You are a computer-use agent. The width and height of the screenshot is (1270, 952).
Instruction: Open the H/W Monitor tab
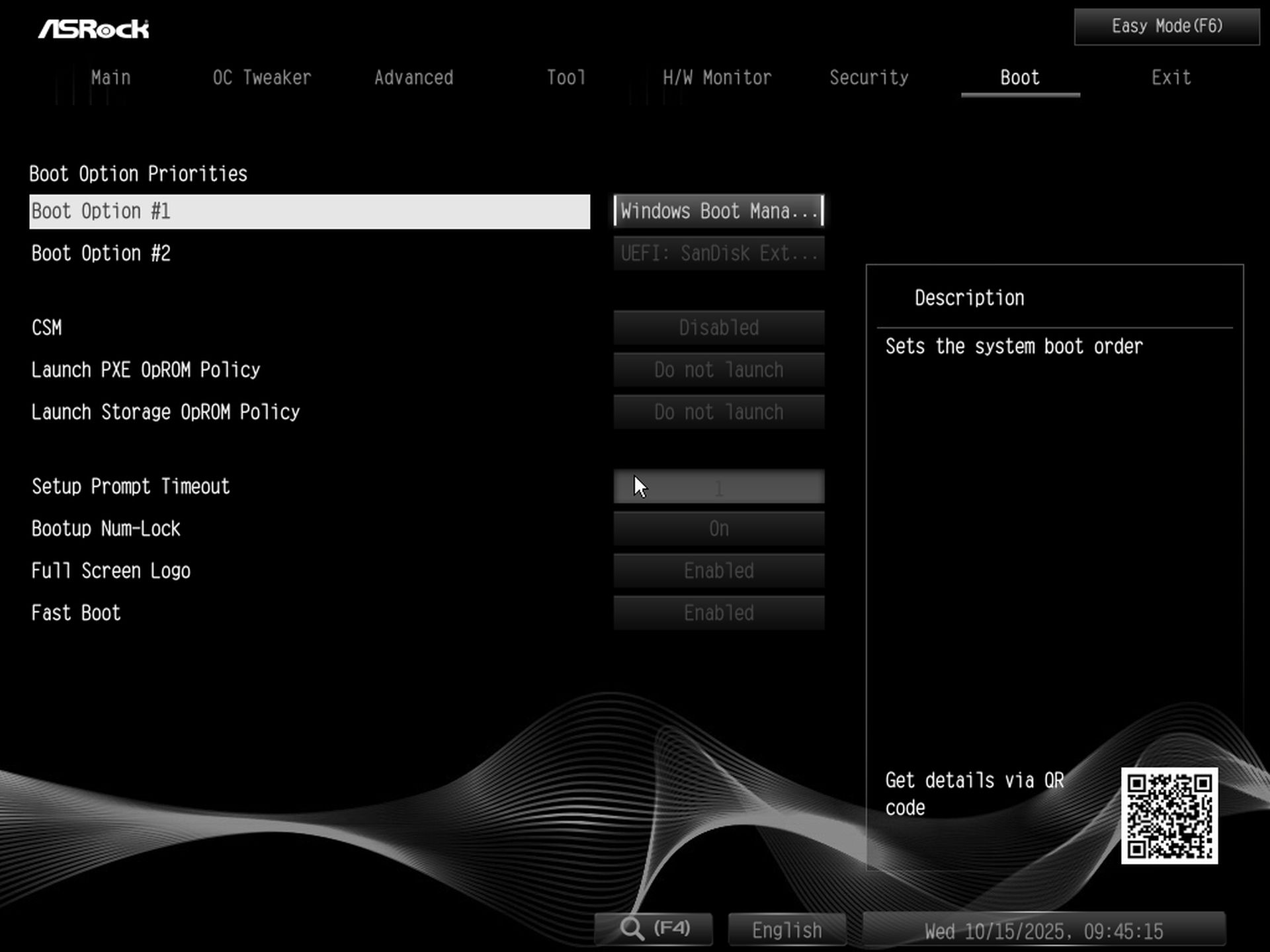click(716, 77)
